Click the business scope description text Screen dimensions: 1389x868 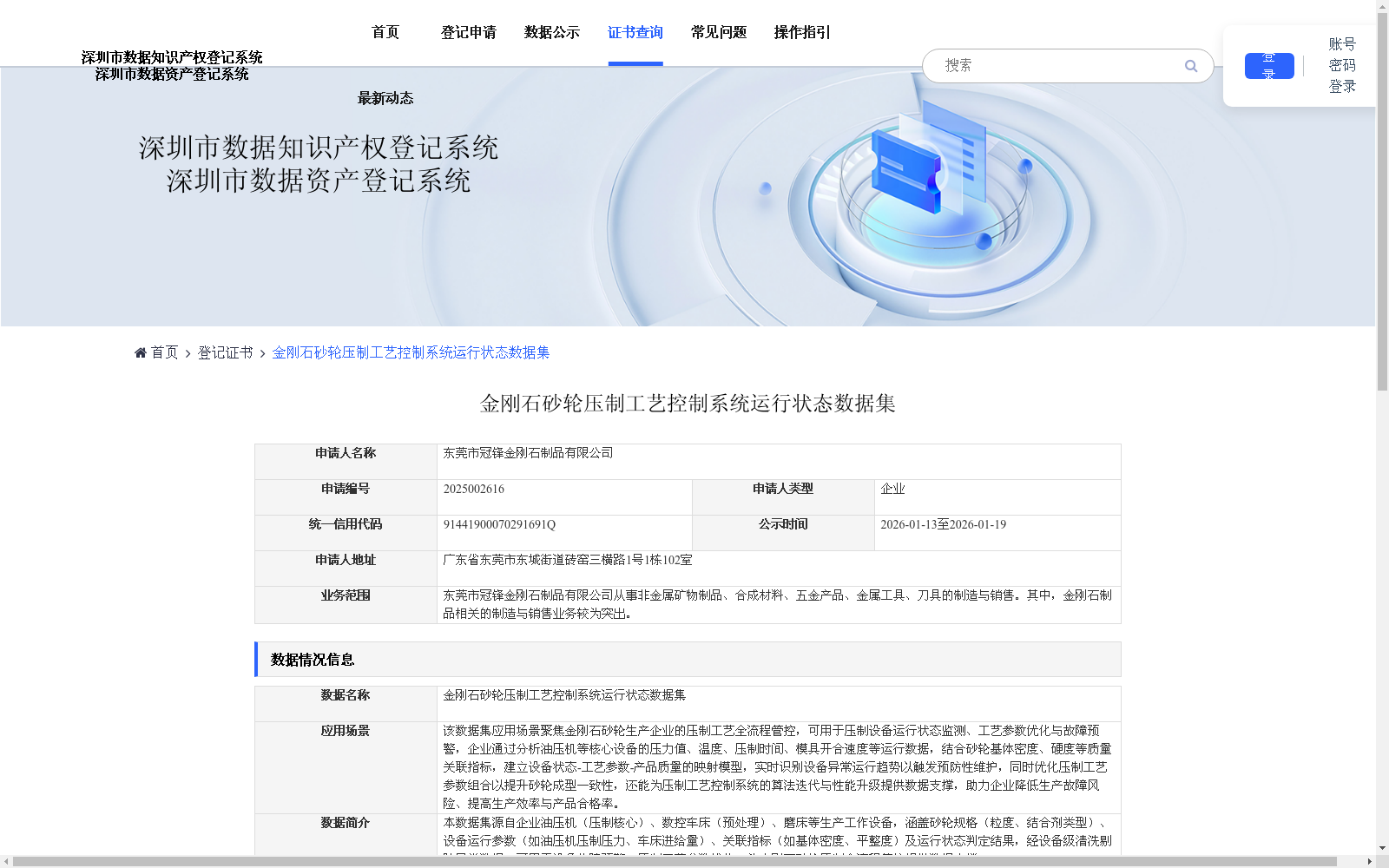[x=778, y=604]
